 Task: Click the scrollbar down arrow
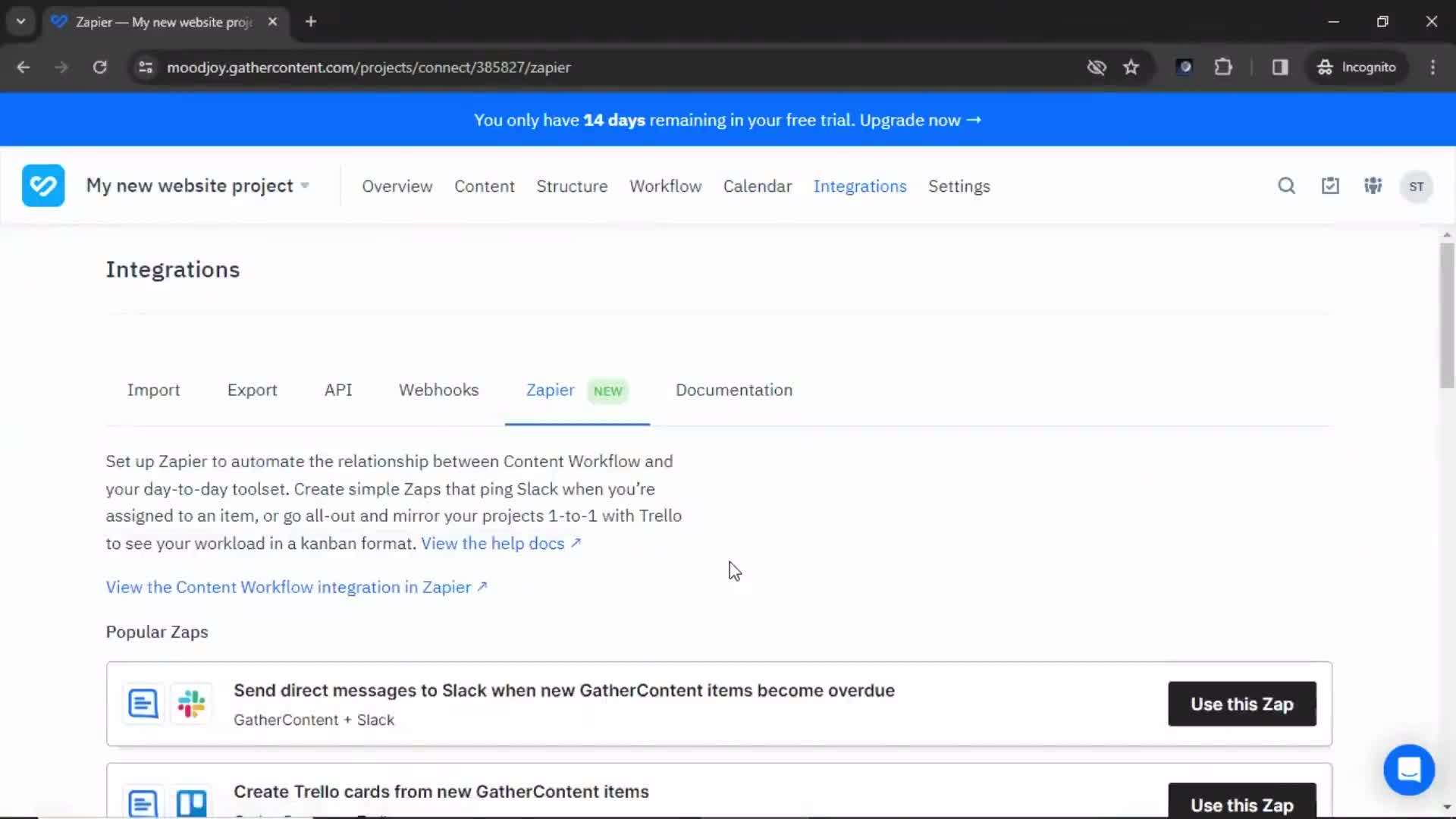coord(1447,807)
